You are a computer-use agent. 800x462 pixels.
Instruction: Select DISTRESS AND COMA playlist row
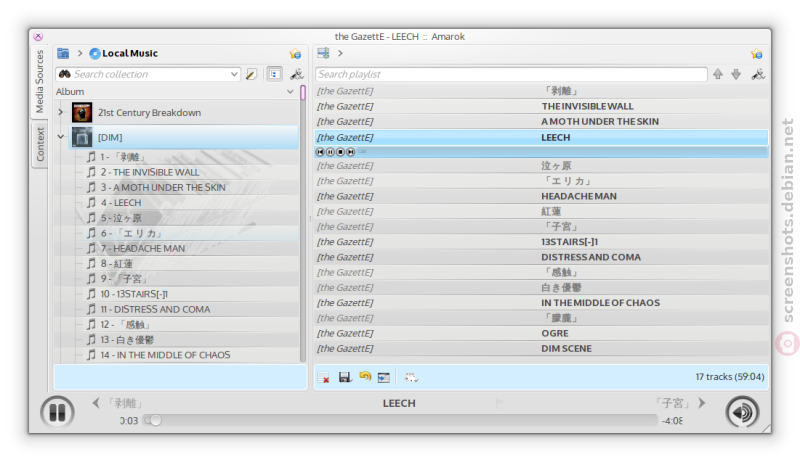(x=541, y=257)
